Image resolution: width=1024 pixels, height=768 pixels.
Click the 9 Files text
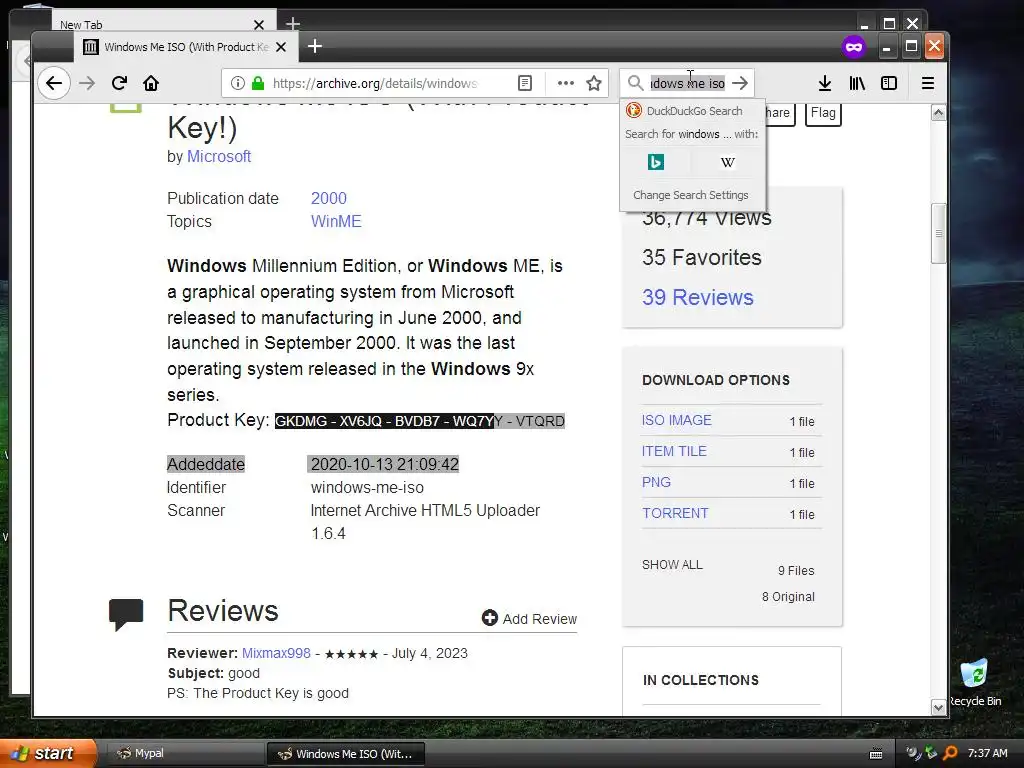(796, 571)
